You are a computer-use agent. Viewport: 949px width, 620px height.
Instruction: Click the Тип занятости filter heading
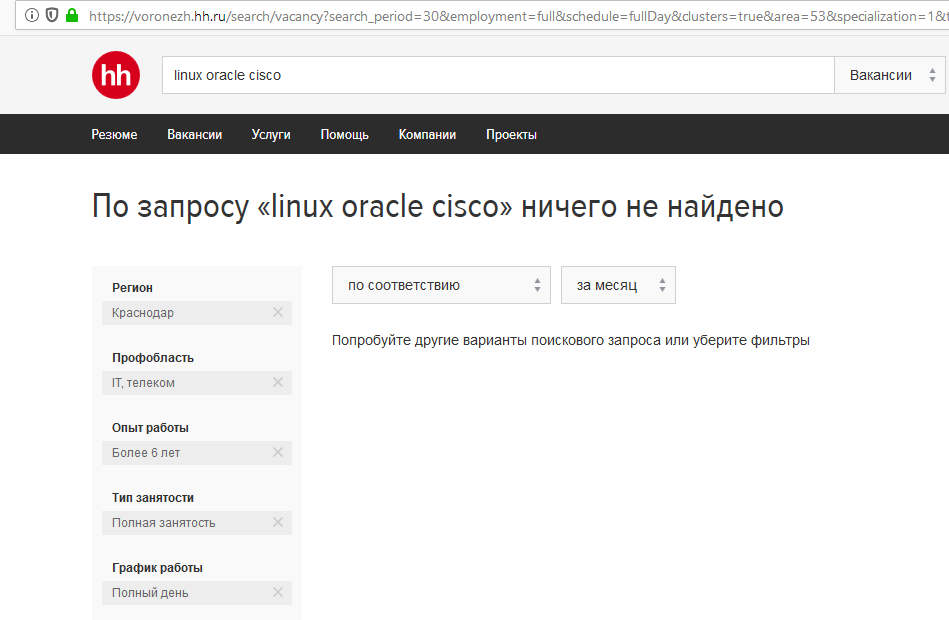point(153,498)
